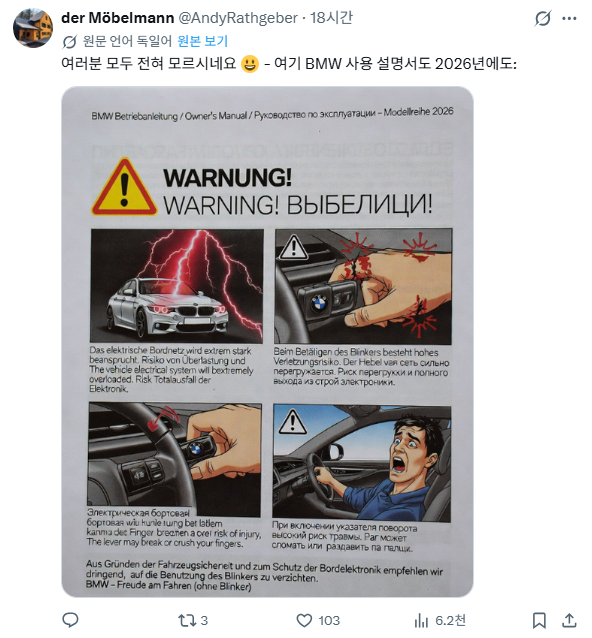Click the der Möbelmann display name
Screen dimensions: 592x638
pyautogui.click(x=118, y=18)
